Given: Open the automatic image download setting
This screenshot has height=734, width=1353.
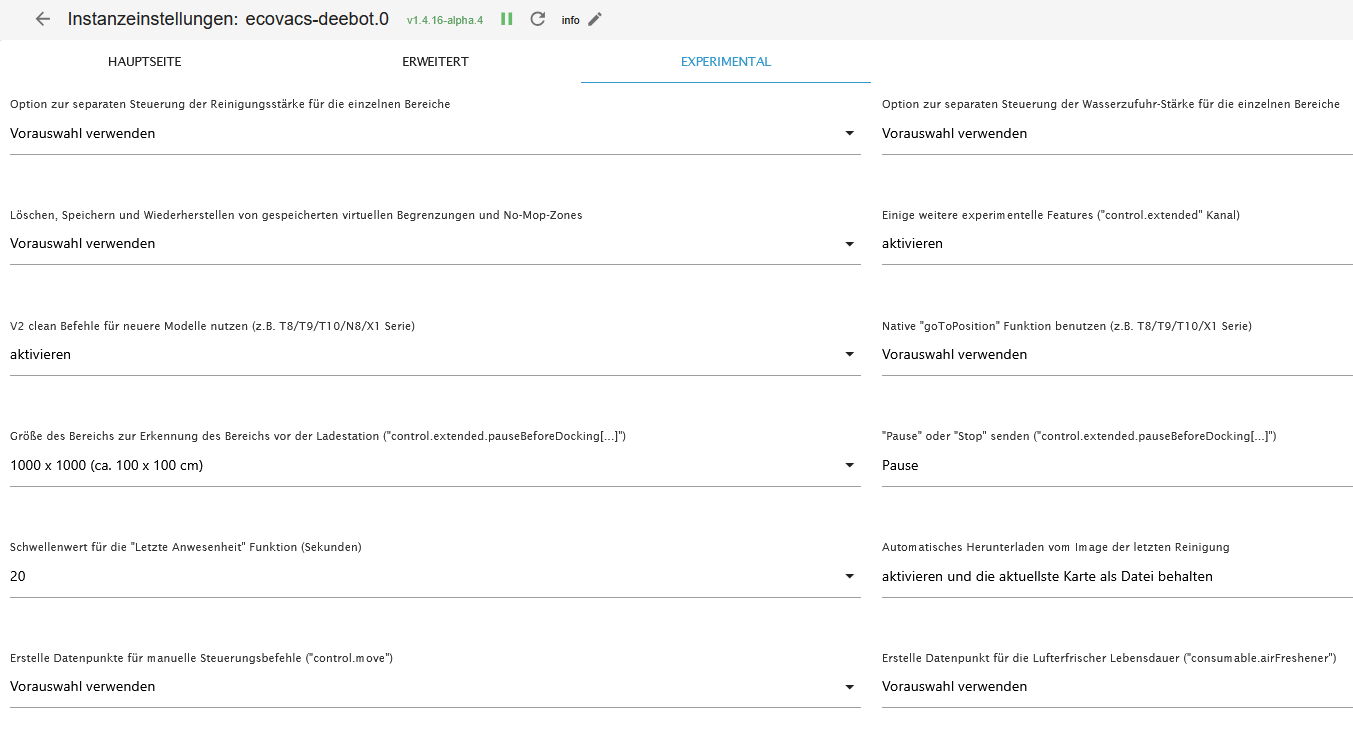Looking at the screenshot, I should click(x=1115, y=577).
